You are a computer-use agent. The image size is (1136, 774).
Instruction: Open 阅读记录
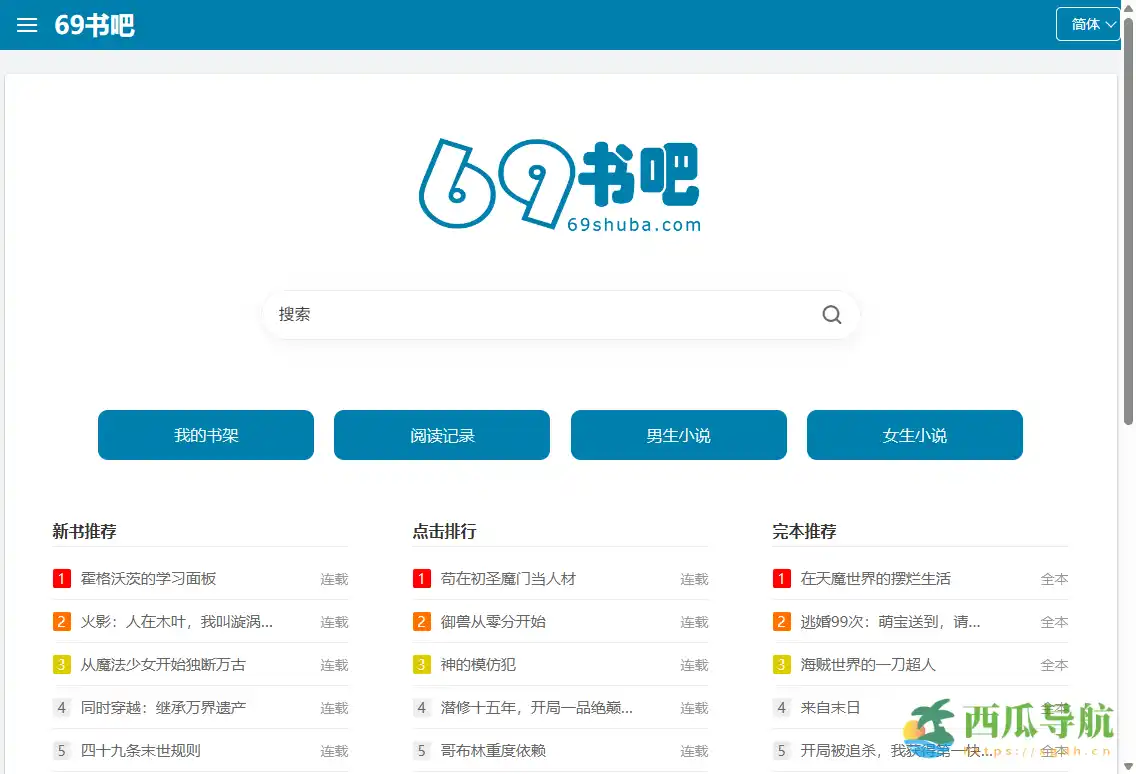(441, 435)
